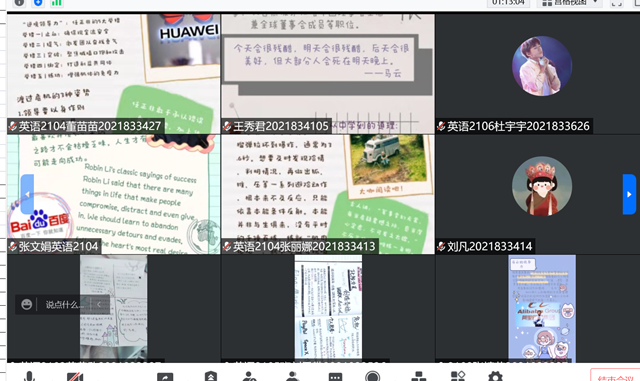Click muted mic icon beside 刘凡2021833414
Screen dimensions: 640x381
pyautogui.click(x=441, y=246)
